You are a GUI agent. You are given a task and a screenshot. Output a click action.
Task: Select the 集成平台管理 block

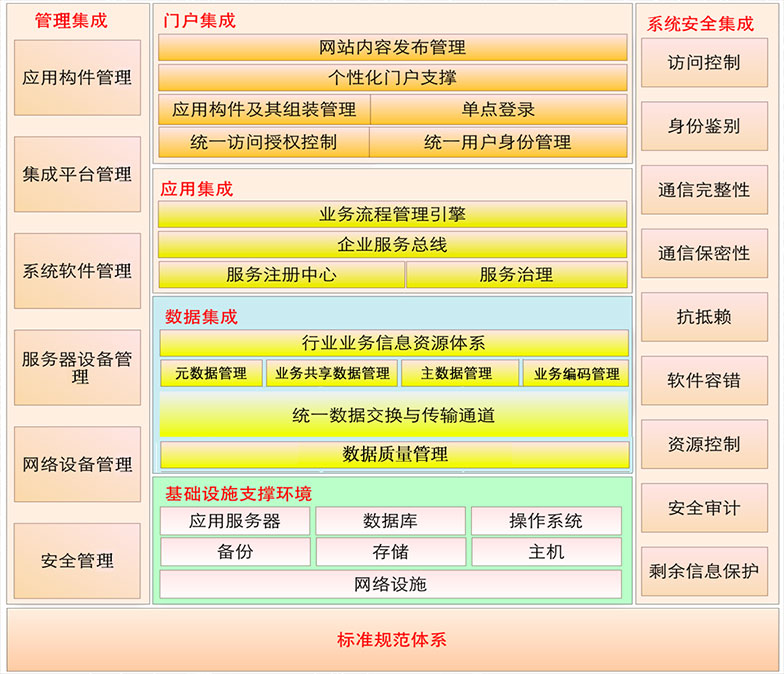tap(77, 175)
